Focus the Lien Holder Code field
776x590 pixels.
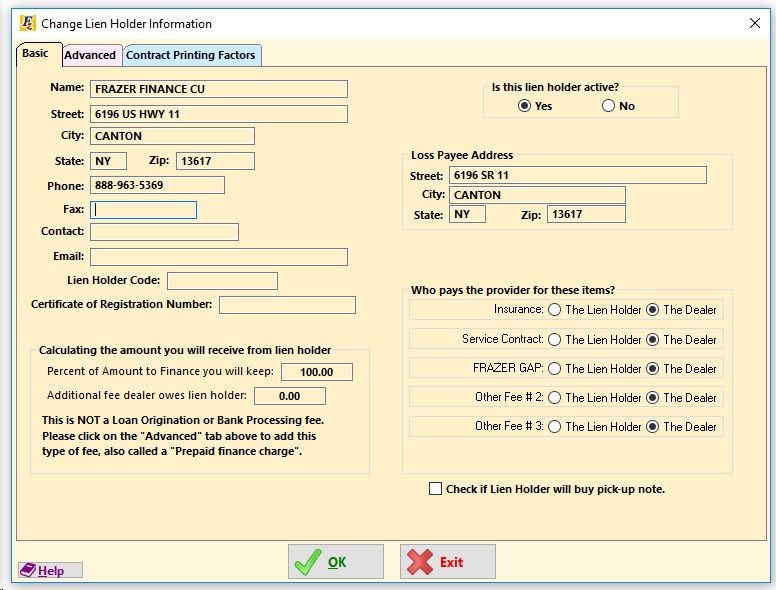coord(222,281)
